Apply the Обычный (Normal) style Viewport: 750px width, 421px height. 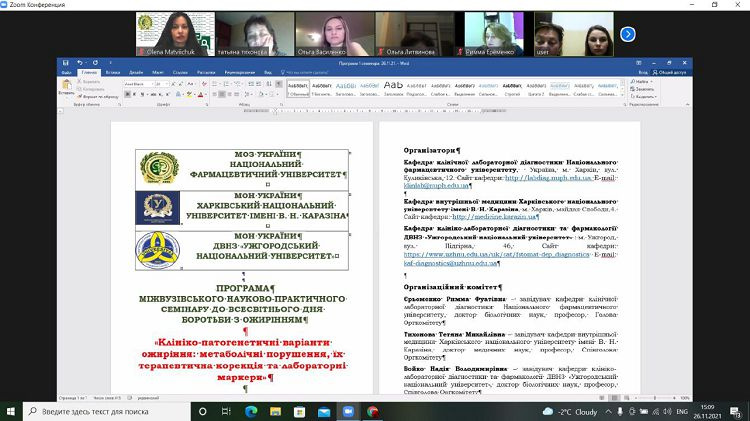point(298,89)
